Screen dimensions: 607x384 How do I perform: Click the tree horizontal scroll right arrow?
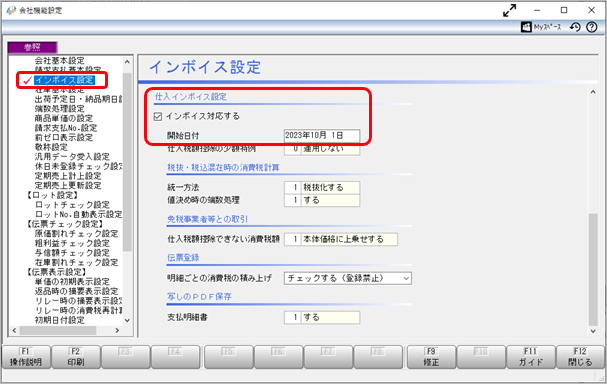coord(117,331)
